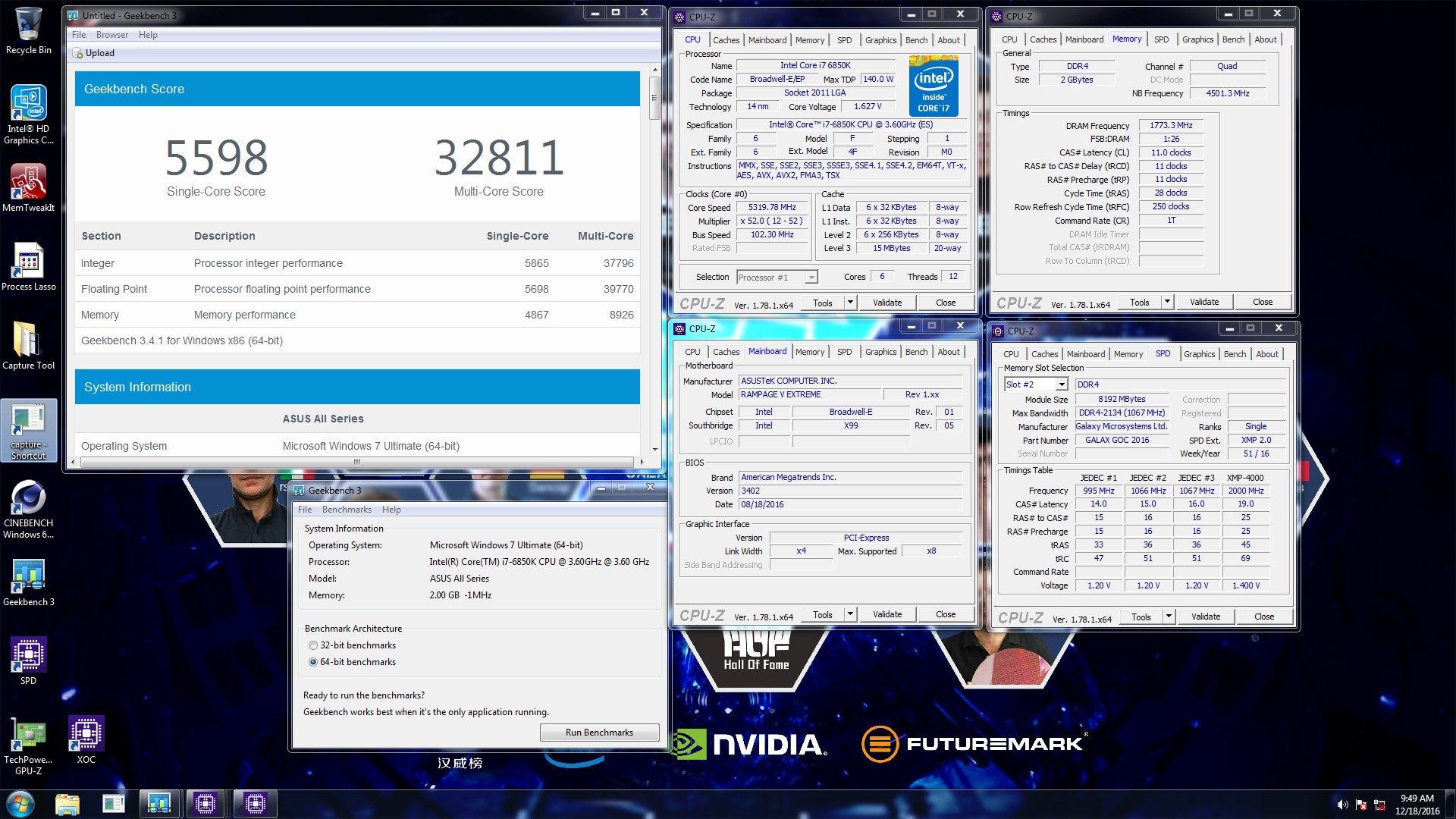This screenshot has width=1456, height=819.
Task: Open File Explorer from the taskbar
Action: [67, 804]
